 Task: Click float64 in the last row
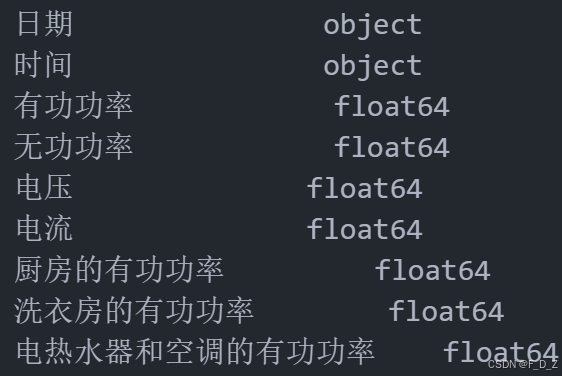(501, 351)
